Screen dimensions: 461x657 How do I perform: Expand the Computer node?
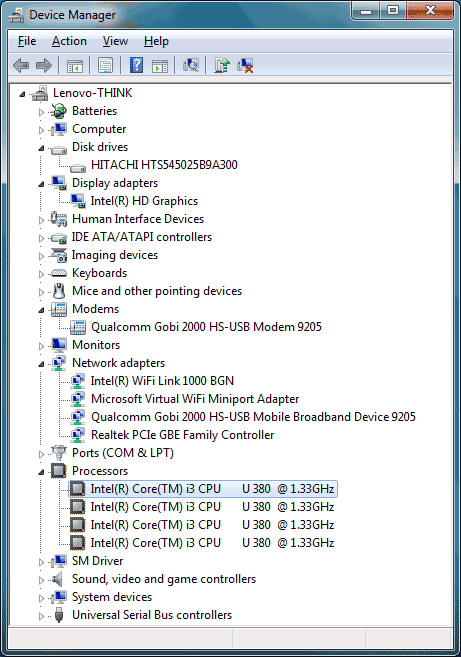[41, 130]
